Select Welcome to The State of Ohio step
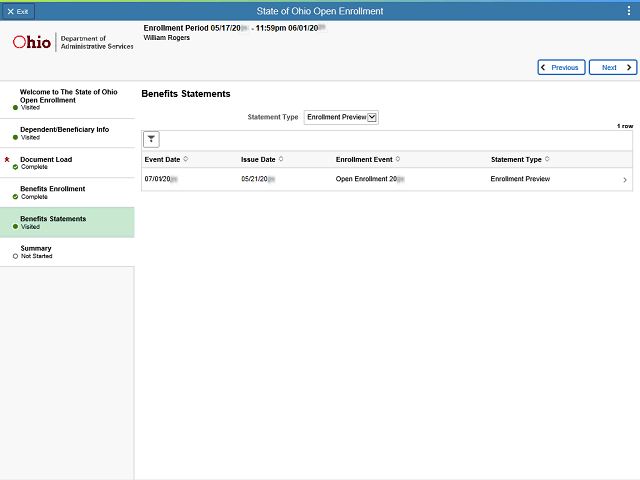640x480 pixels. coord(67,100)
